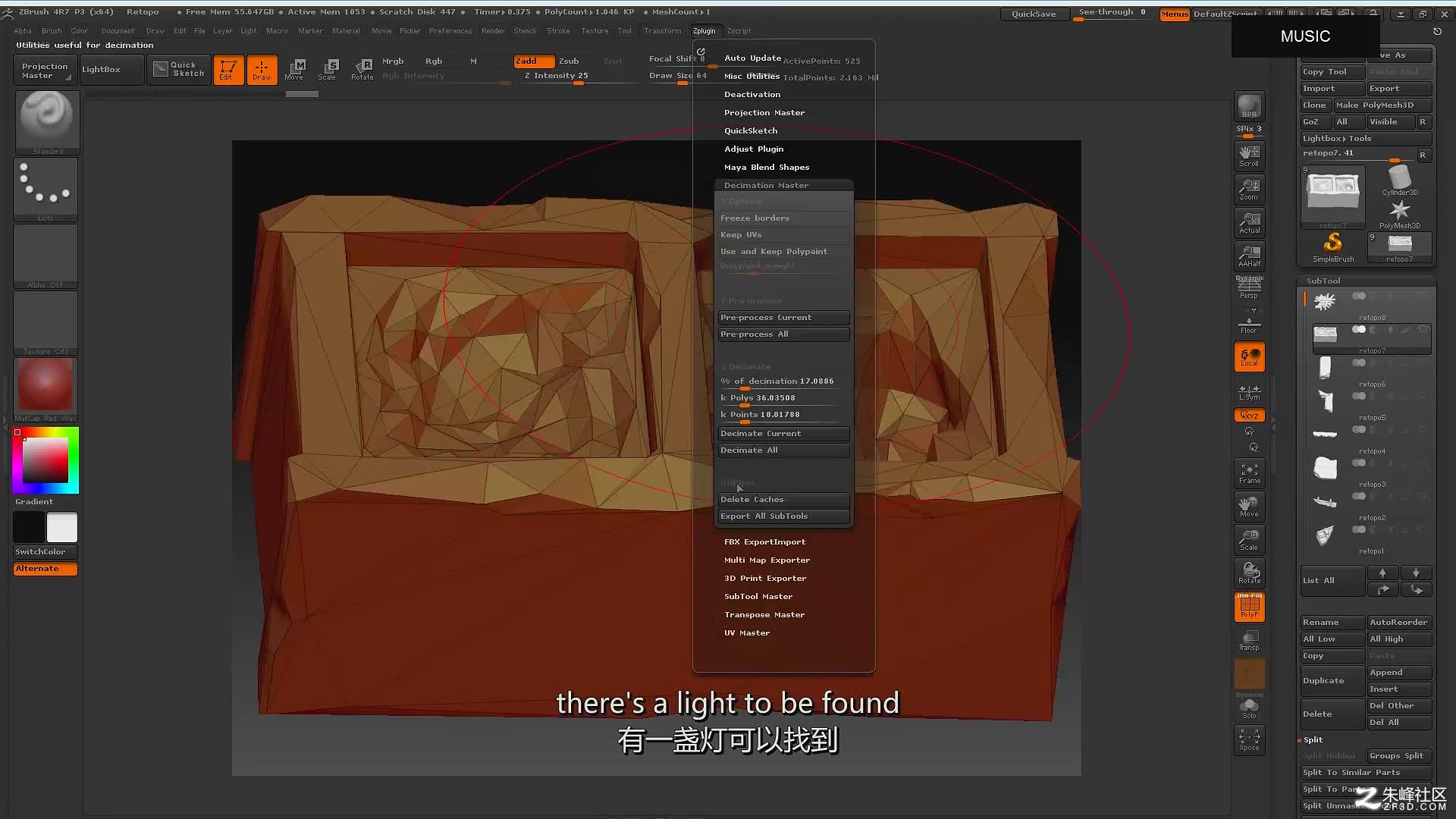Open the Stroke menu

coord(558,31)
